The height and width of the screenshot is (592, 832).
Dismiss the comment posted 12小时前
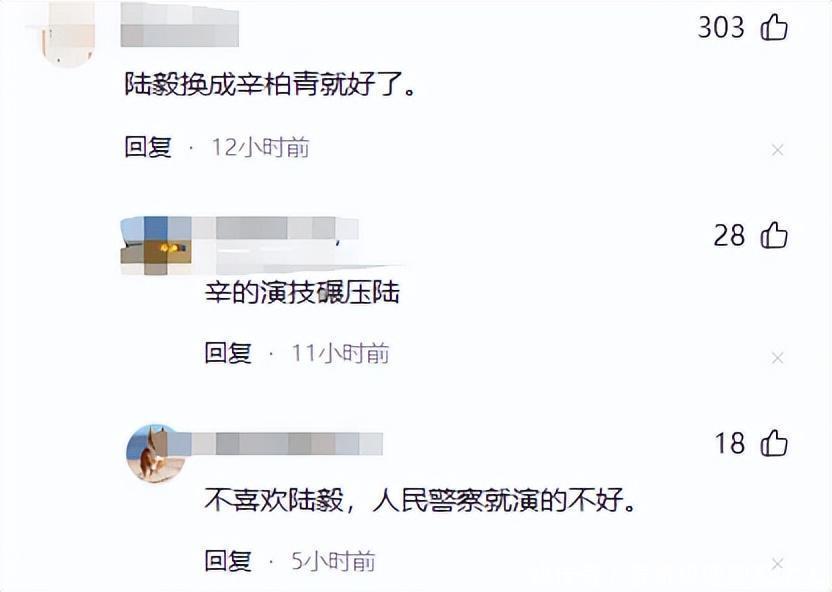tap(777, 151)
